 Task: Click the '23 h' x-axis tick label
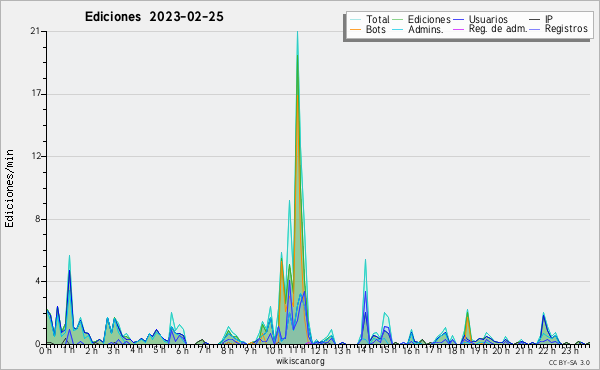pyautogui.click(x=569, y=350)
